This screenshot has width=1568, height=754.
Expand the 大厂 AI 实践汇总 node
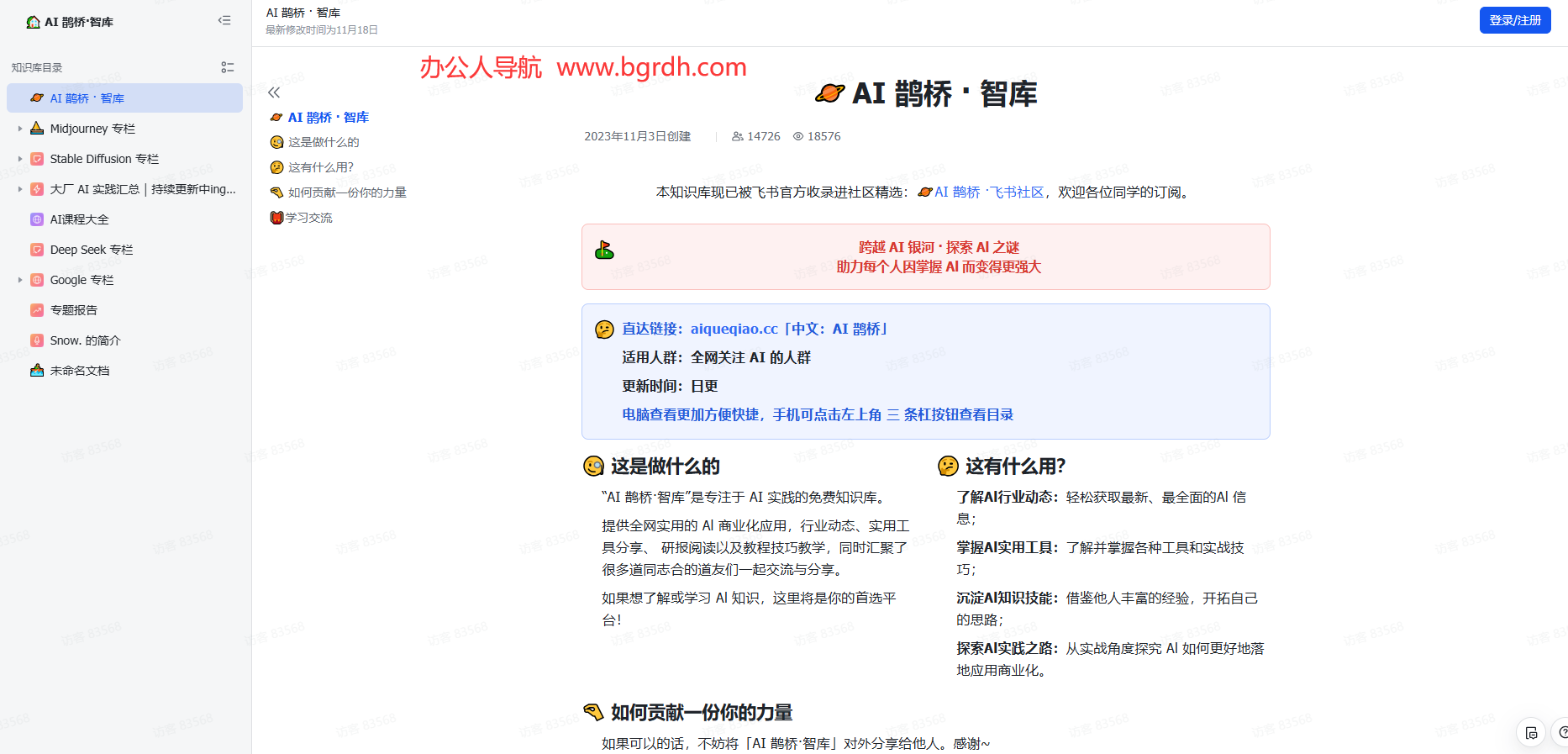tap(20, 189)
